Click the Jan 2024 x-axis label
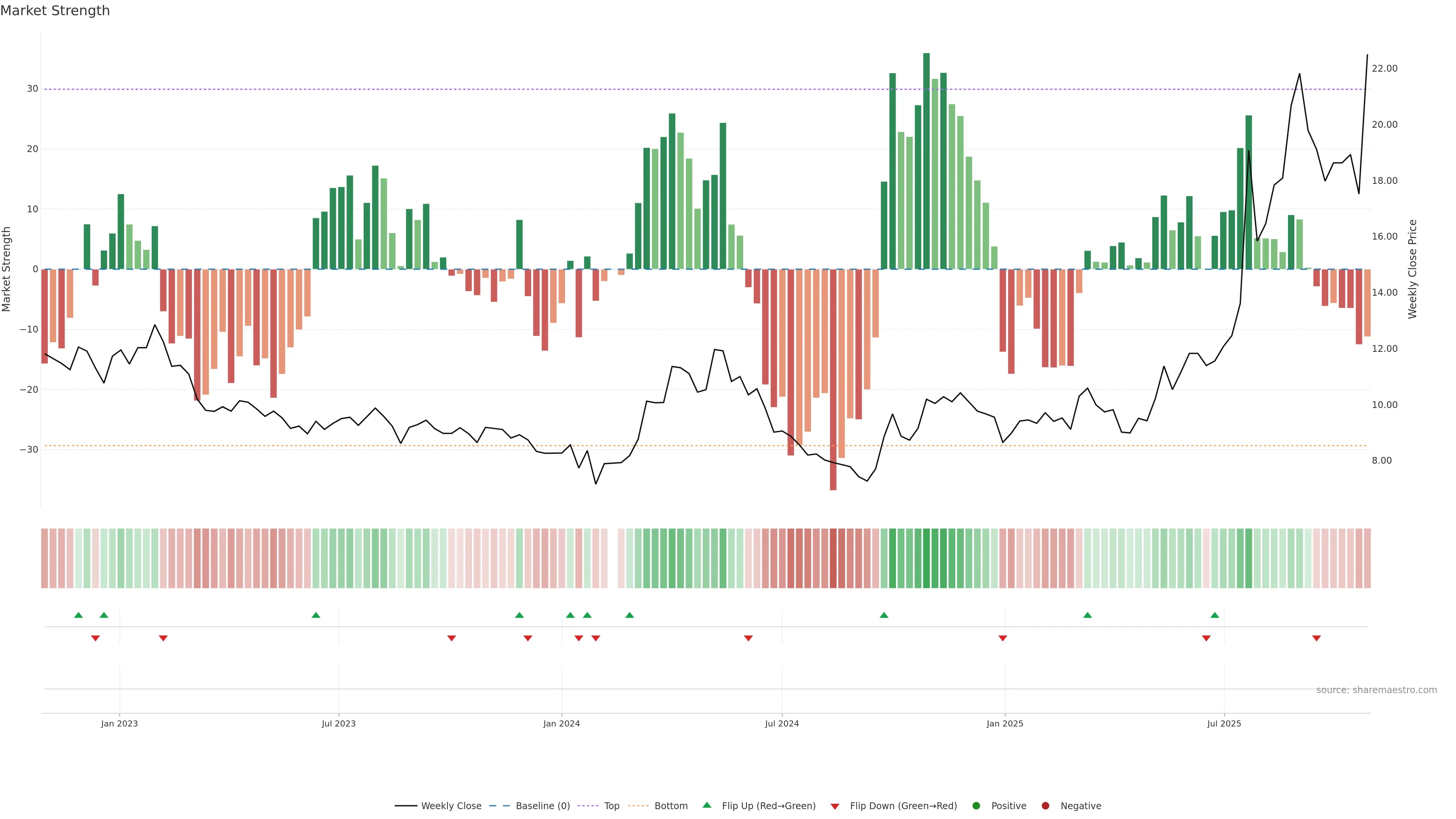Viewport: 1456px width, 819px height. pos(561,723)
